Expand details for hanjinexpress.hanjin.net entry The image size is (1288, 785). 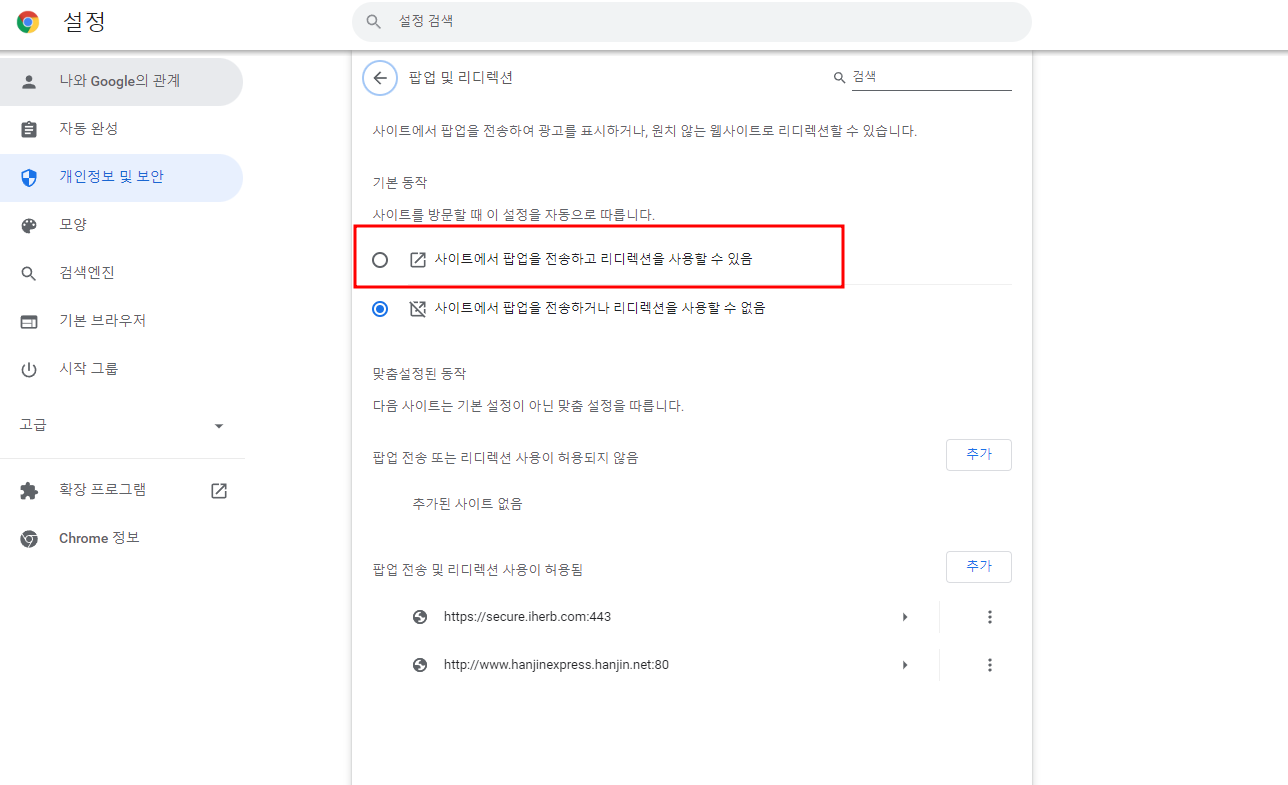905,664
